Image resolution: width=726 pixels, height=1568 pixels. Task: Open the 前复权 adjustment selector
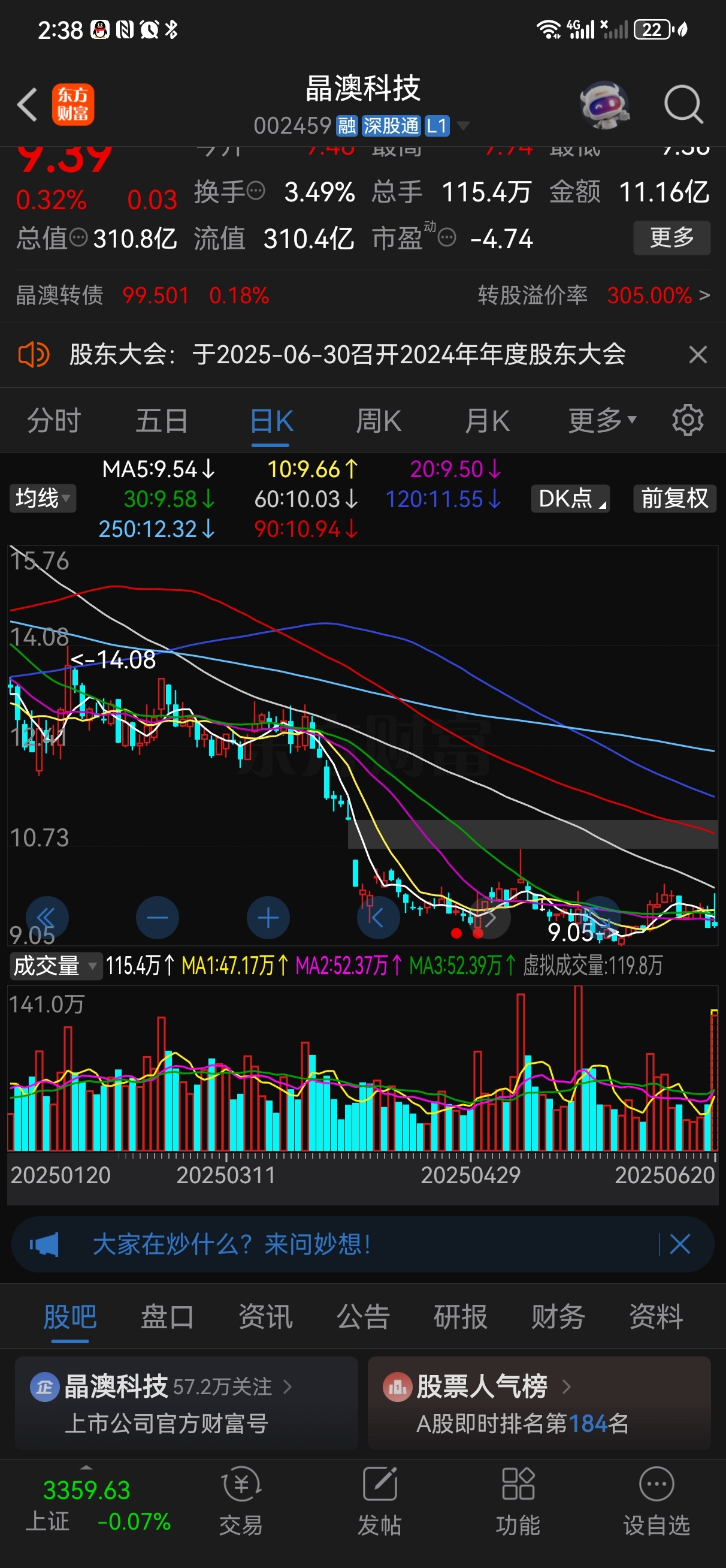[675, 499]
